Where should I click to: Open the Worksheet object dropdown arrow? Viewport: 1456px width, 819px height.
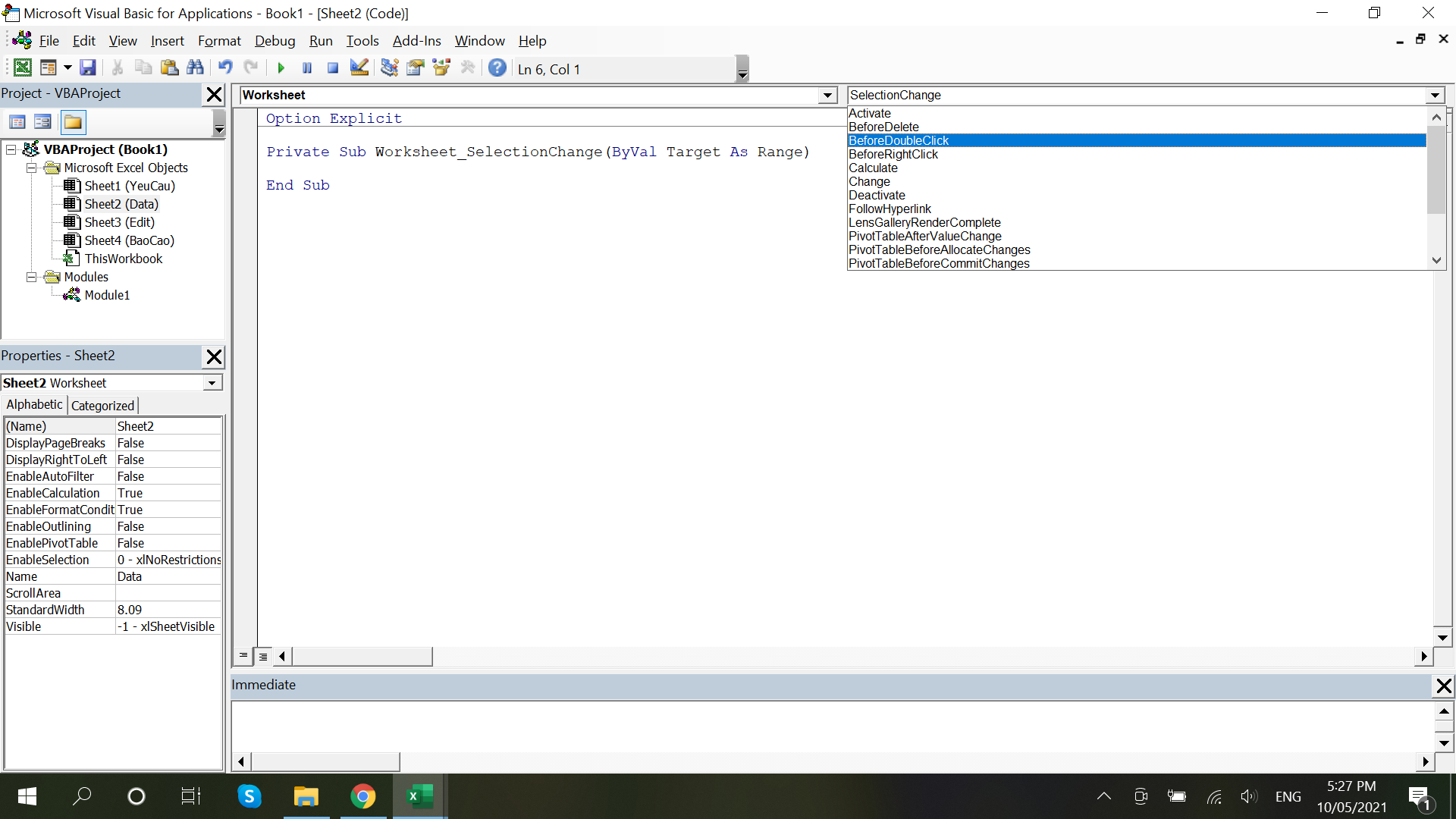828,96
